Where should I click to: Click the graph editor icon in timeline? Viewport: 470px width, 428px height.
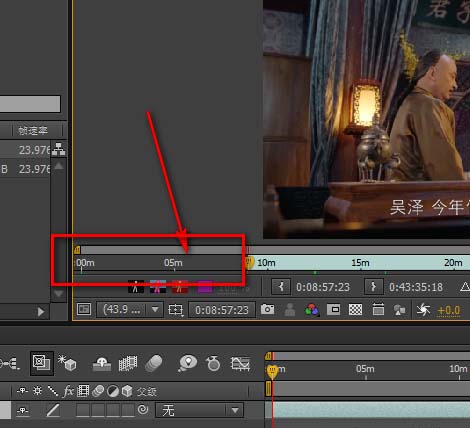[240, 363]
